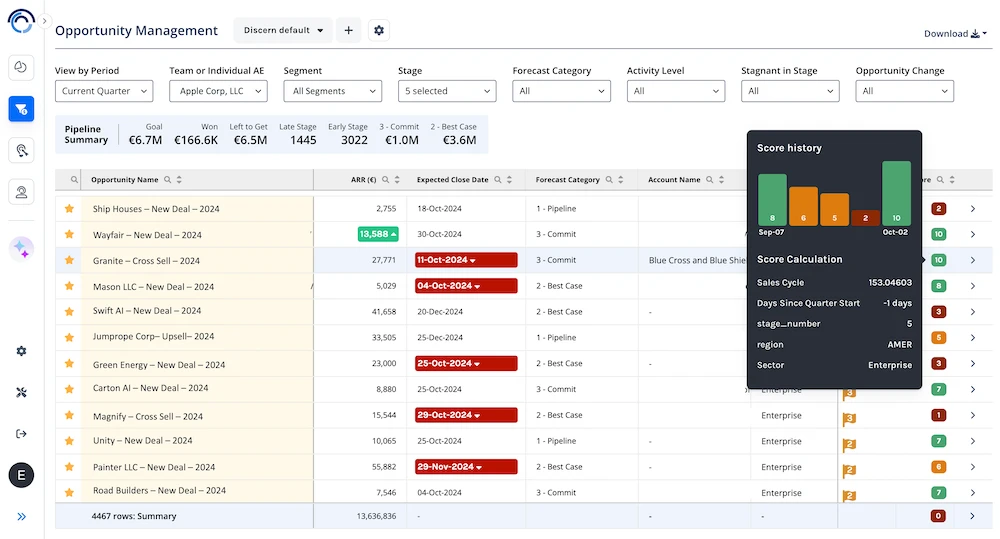The width and height of the screenshot is (1000, 539).
Task: Open the sidebar settings gear
Action: [x=21, y=351]
